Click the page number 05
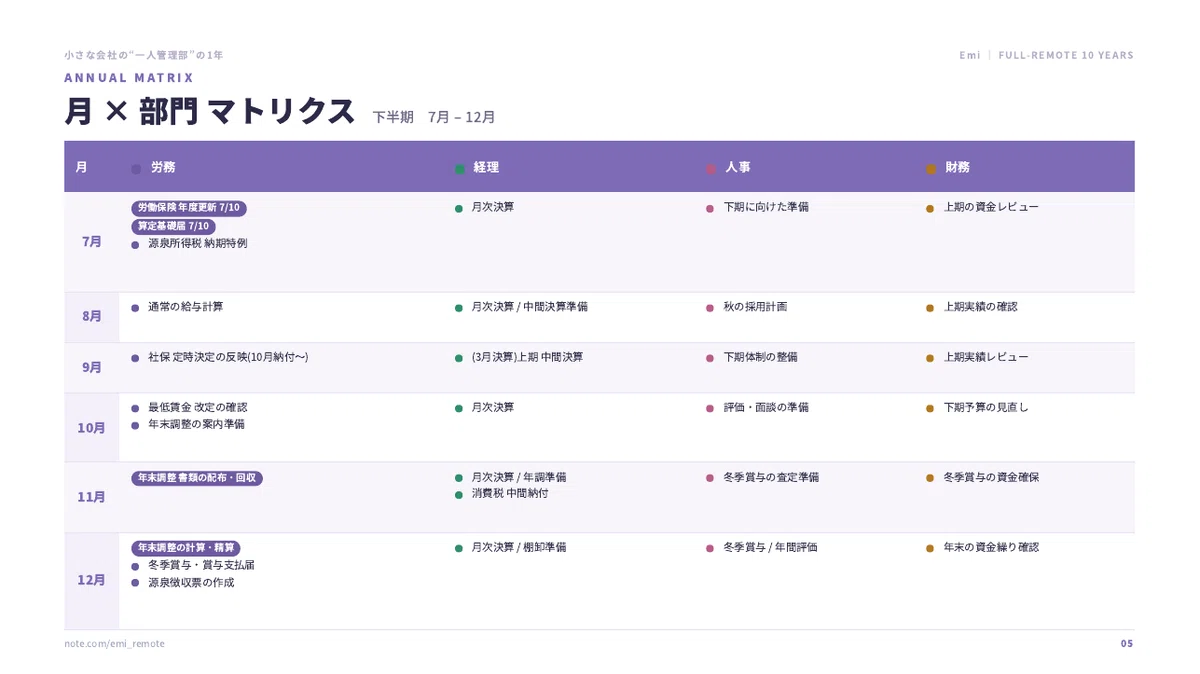Screen dimensions: 1200x674 click(x=1127, y=644)
